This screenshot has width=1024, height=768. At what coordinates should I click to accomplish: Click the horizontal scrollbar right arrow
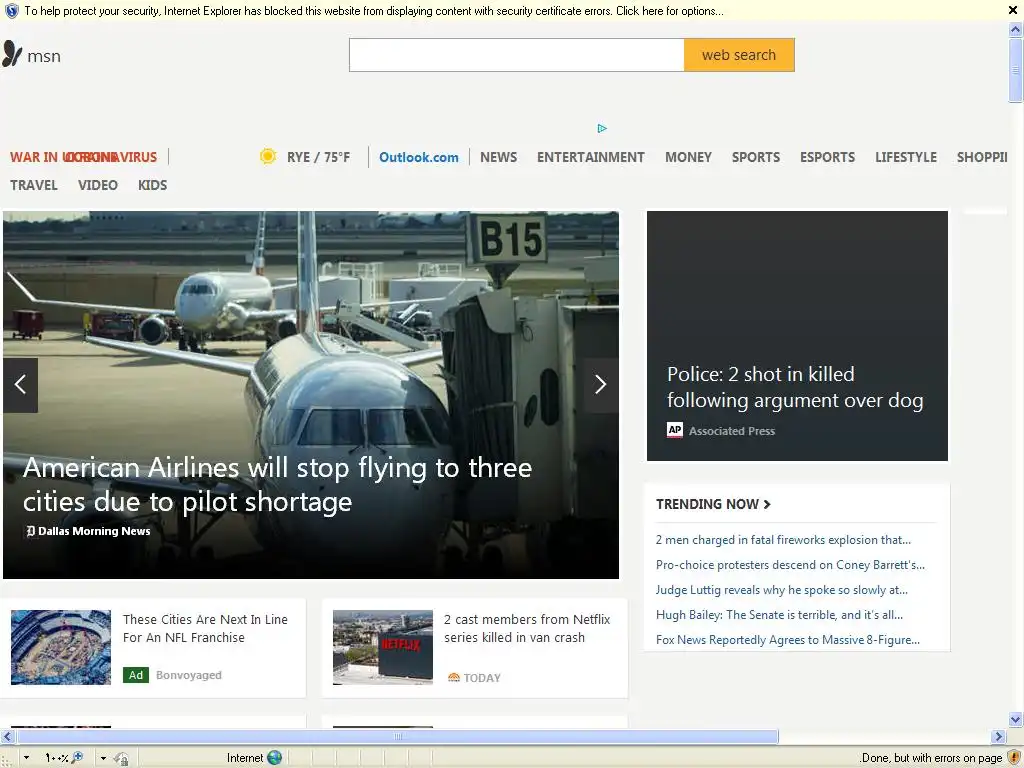pyautogui.click(x=999, y=737)
